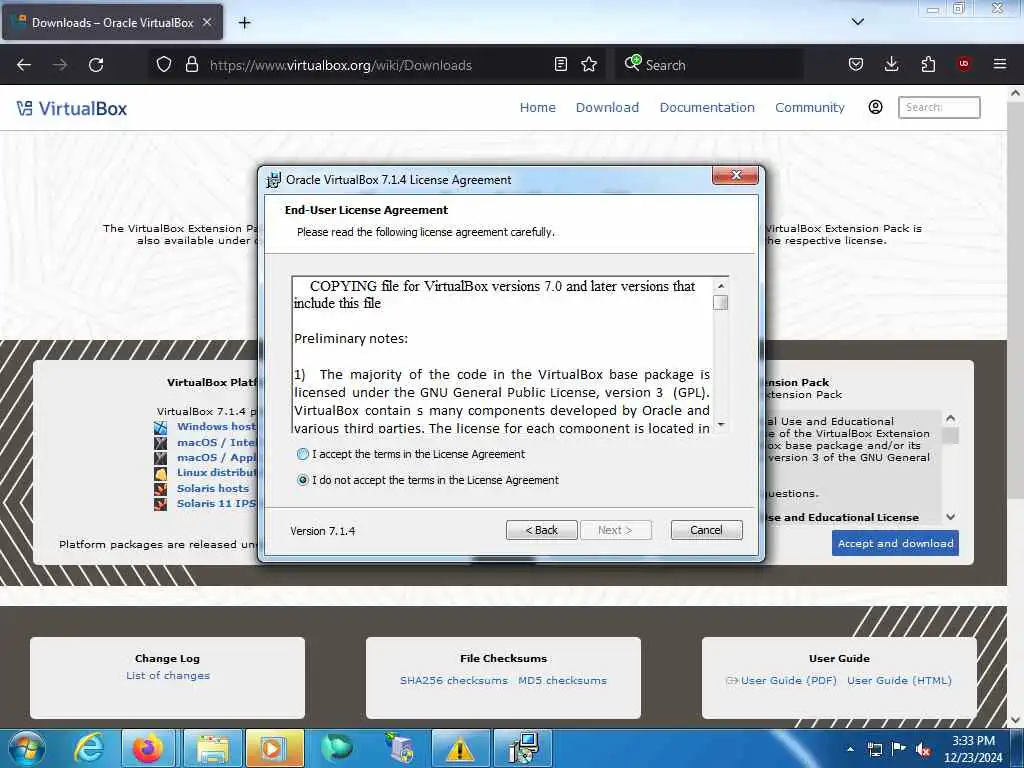Open the Download menu item
The width and height of the screenshot is (1024, 768).
607,108
